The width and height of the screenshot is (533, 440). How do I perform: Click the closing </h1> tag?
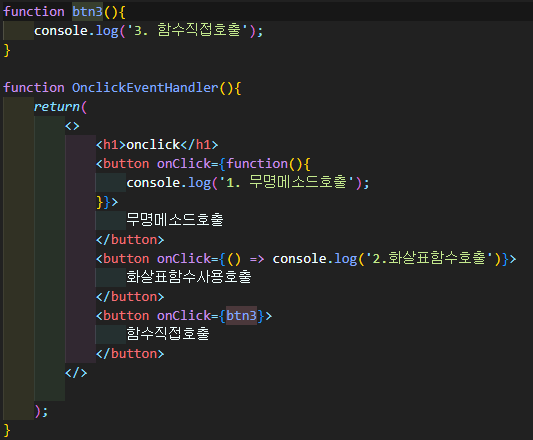(x=199, y=145)
